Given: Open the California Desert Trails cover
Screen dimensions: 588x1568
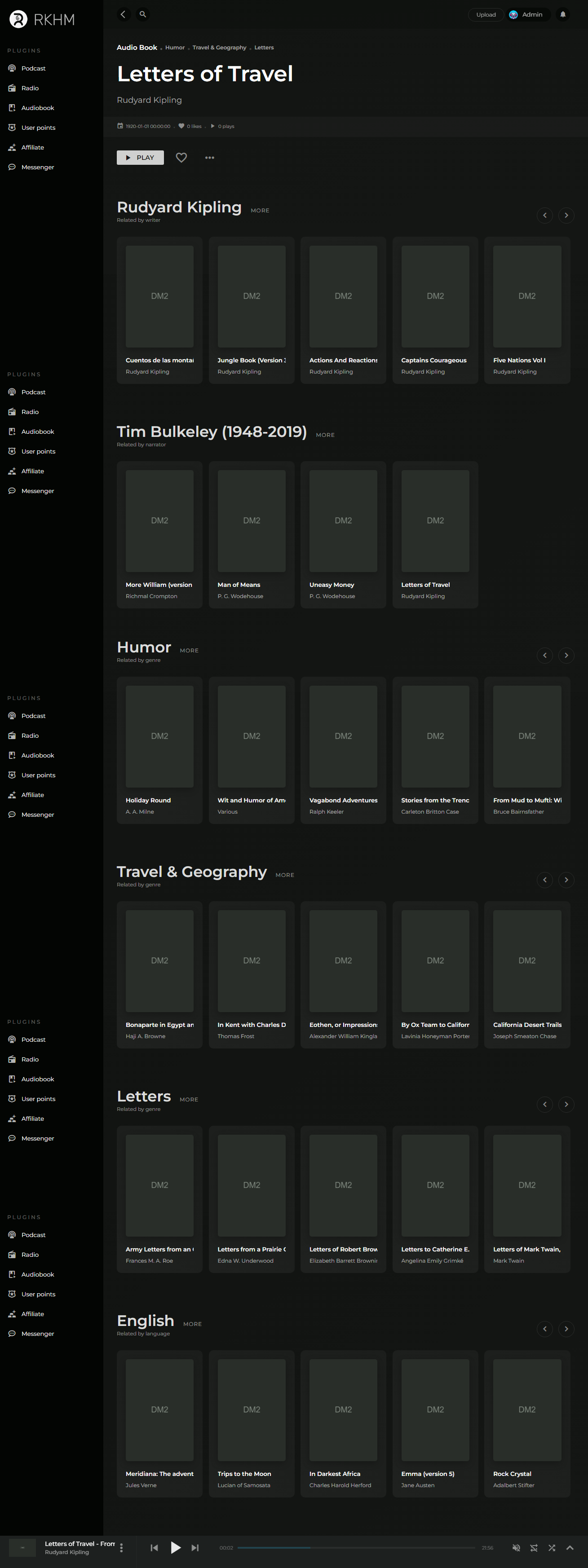Looking at the screenshot, I should point(527,961).
